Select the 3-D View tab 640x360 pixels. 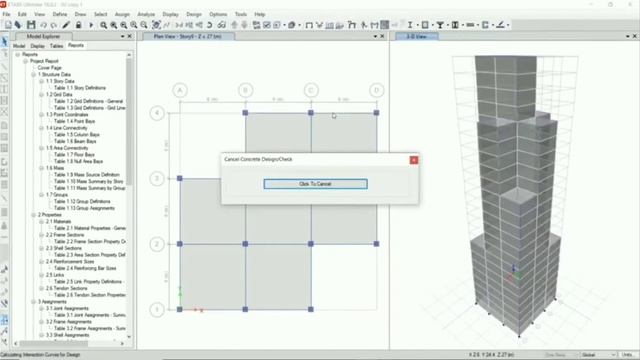[x=417, y=36]
